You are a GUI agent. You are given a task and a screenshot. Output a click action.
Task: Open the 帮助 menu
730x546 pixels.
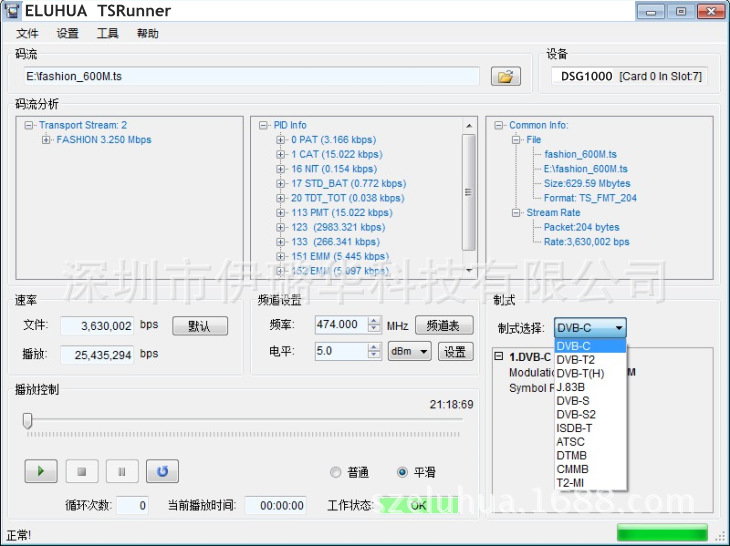coord(148,34)
